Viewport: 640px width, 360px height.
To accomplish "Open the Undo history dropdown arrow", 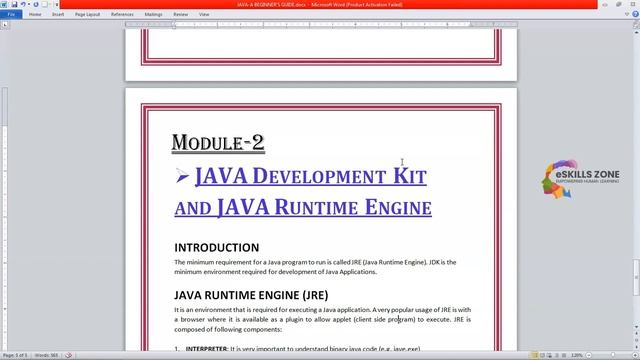I will [29, 4].
